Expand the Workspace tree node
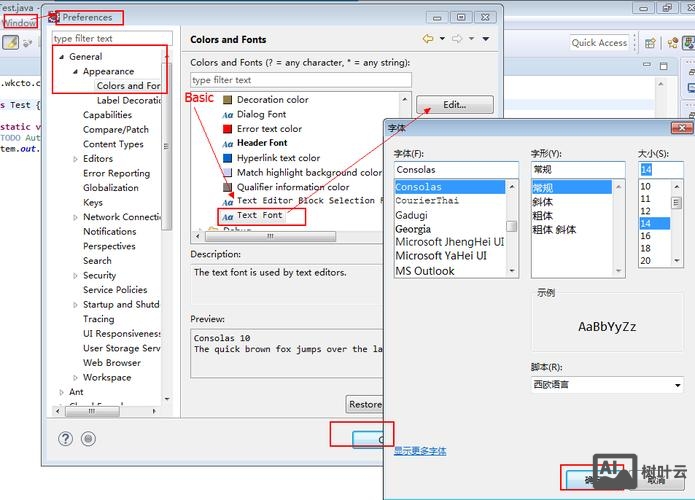 (74, 378)
